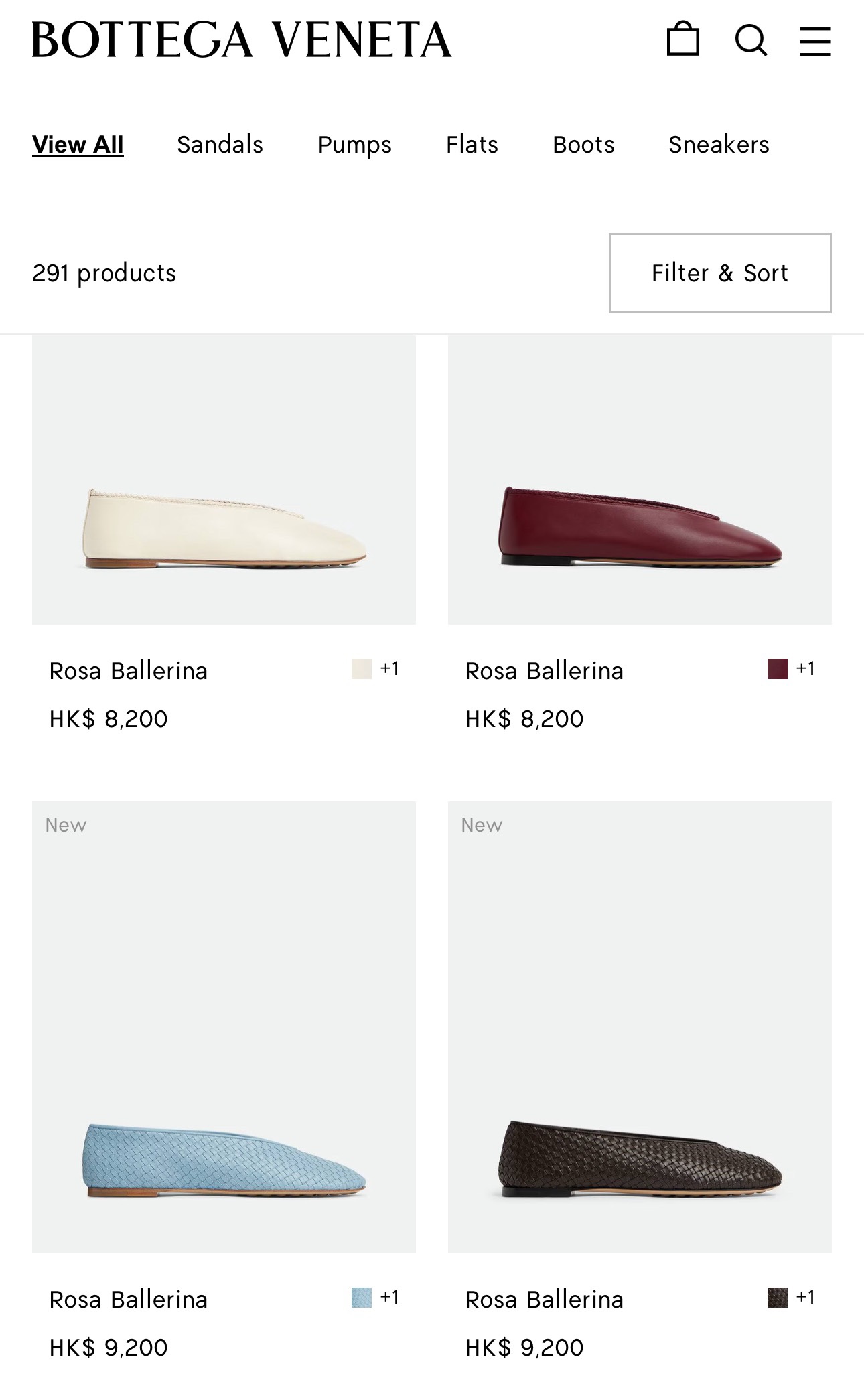Expand more colors for cream Rosa Ballerina

click(390, 669)
